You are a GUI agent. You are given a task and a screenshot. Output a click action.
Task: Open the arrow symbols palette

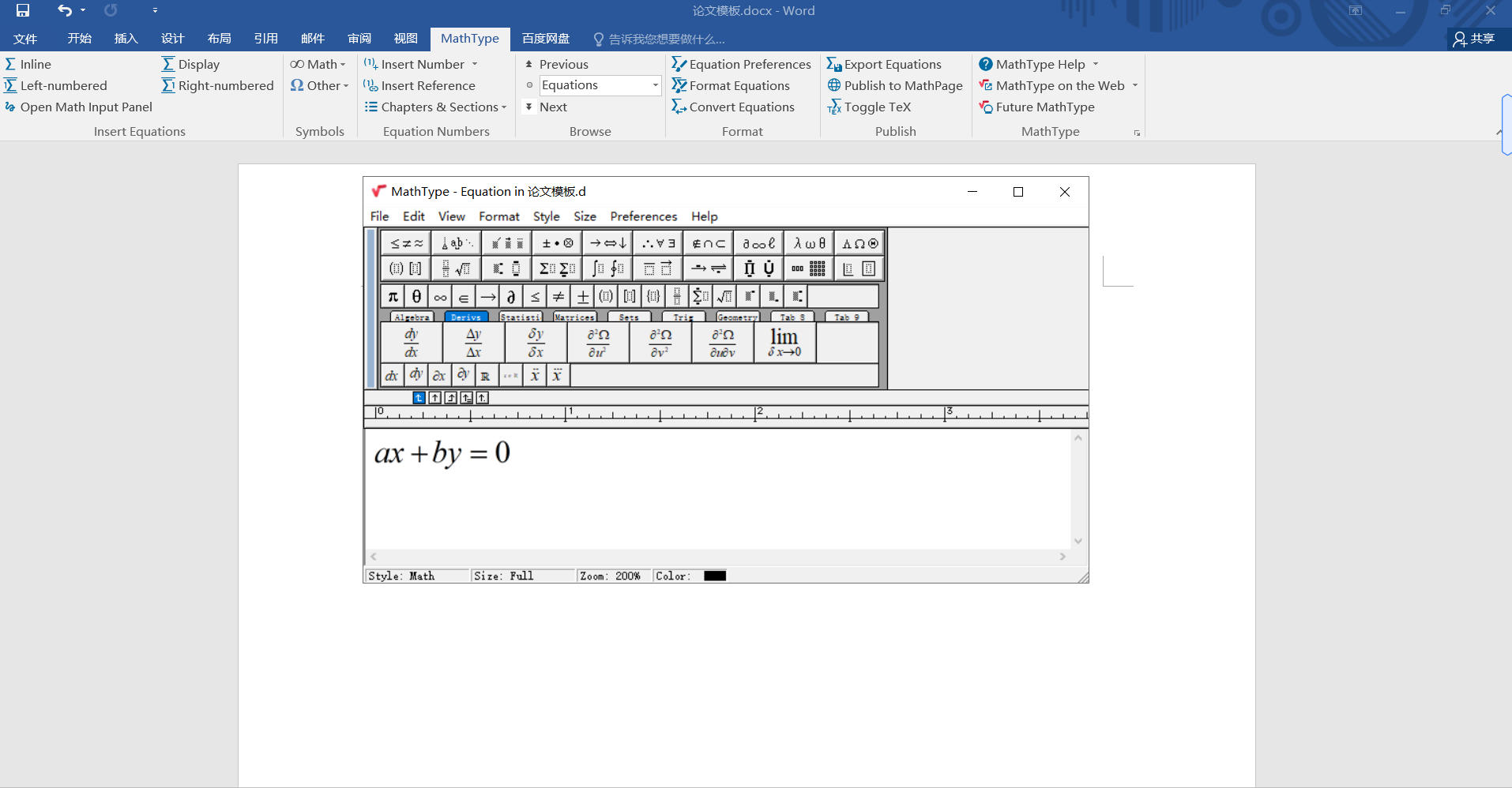607,243
